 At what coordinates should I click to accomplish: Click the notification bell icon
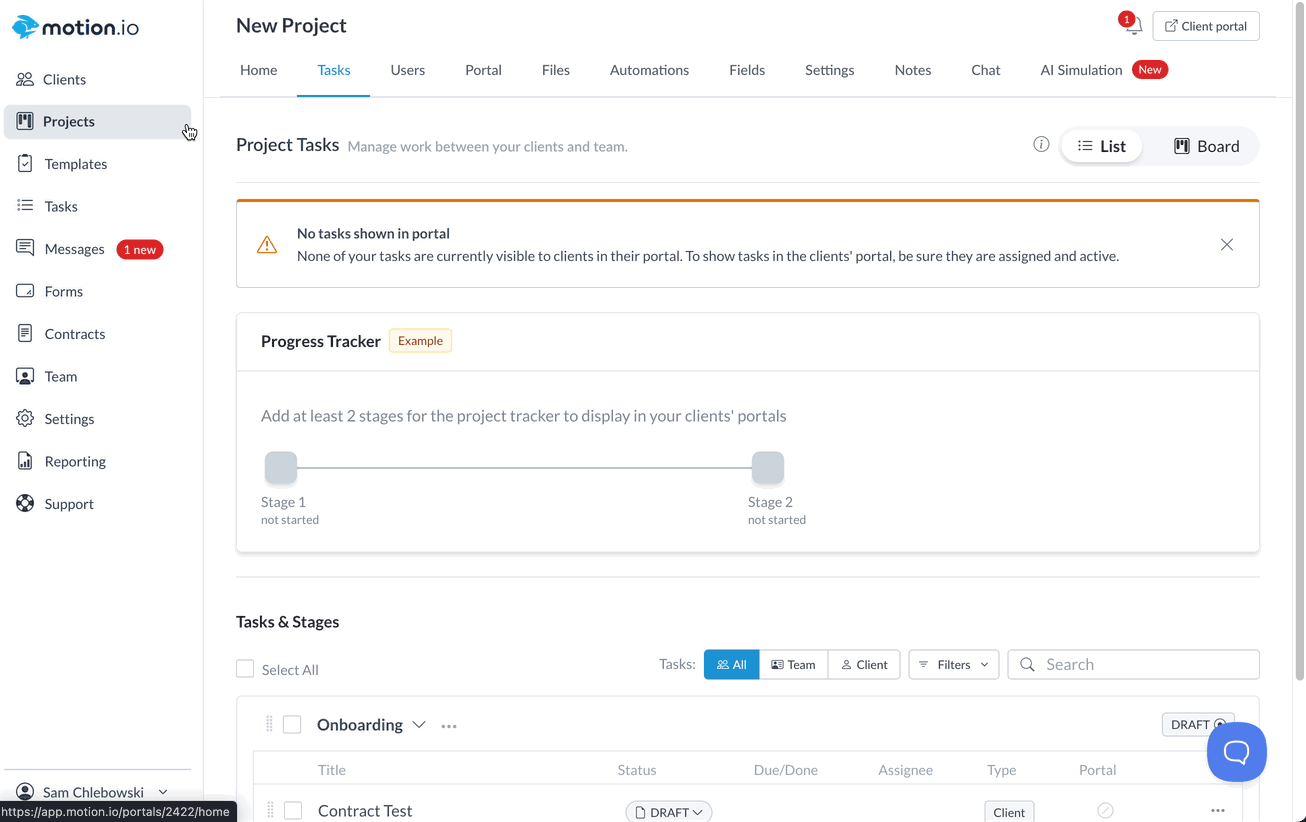(x=1132, y=27)
